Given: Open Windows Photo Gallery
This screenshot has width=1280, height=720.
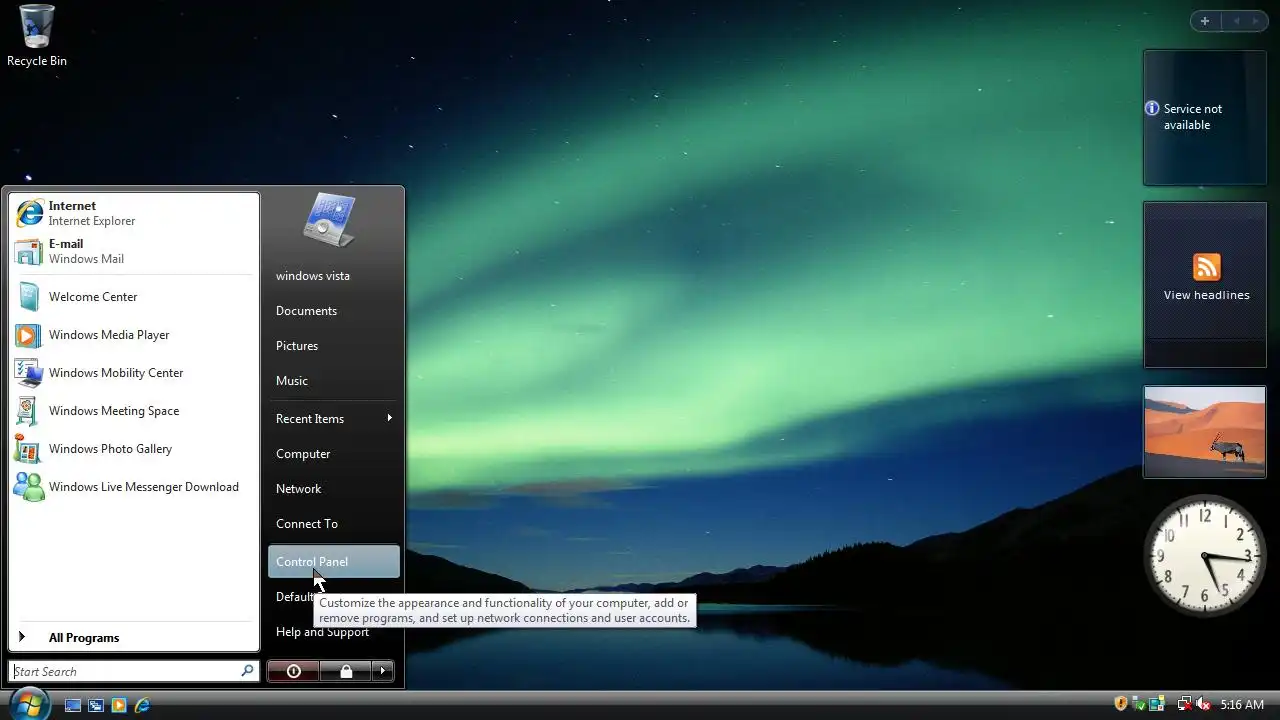Looking at the screenshot, I should [134, 449].
